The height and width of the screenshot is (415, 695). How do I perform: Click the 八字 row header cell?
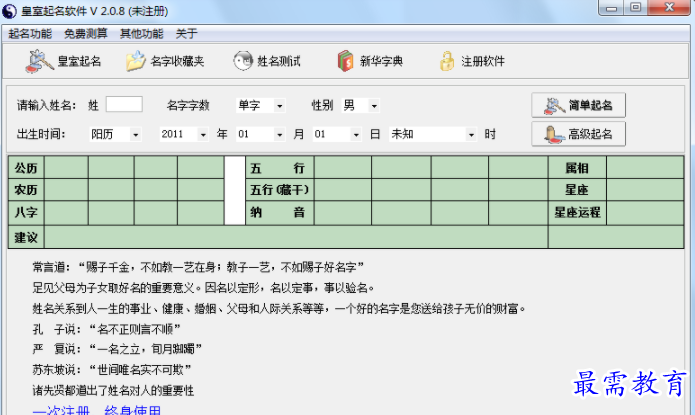26,212
